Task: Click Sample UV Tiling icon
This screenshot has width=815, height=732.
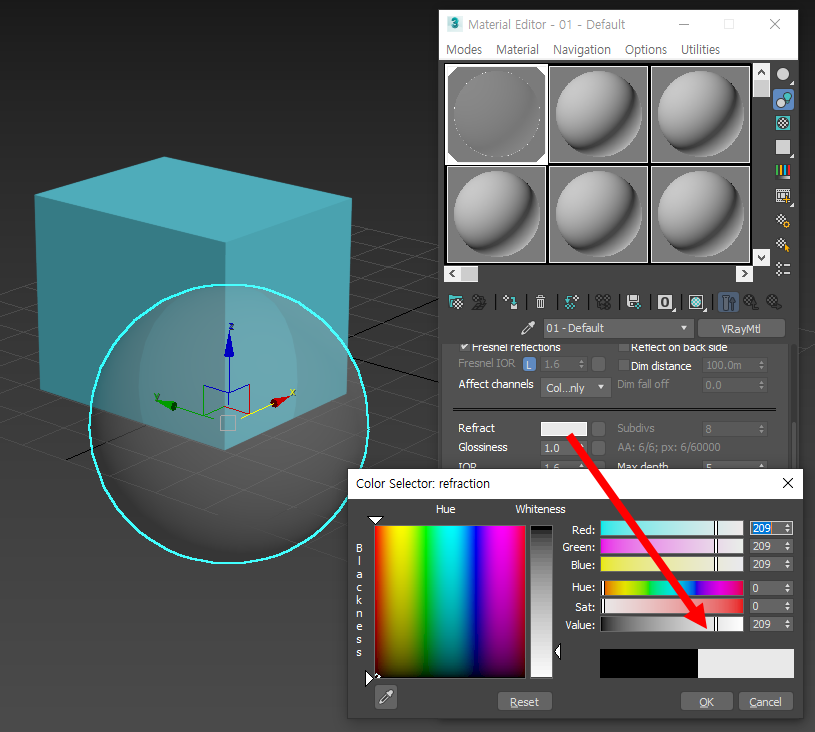Action: 783,148
